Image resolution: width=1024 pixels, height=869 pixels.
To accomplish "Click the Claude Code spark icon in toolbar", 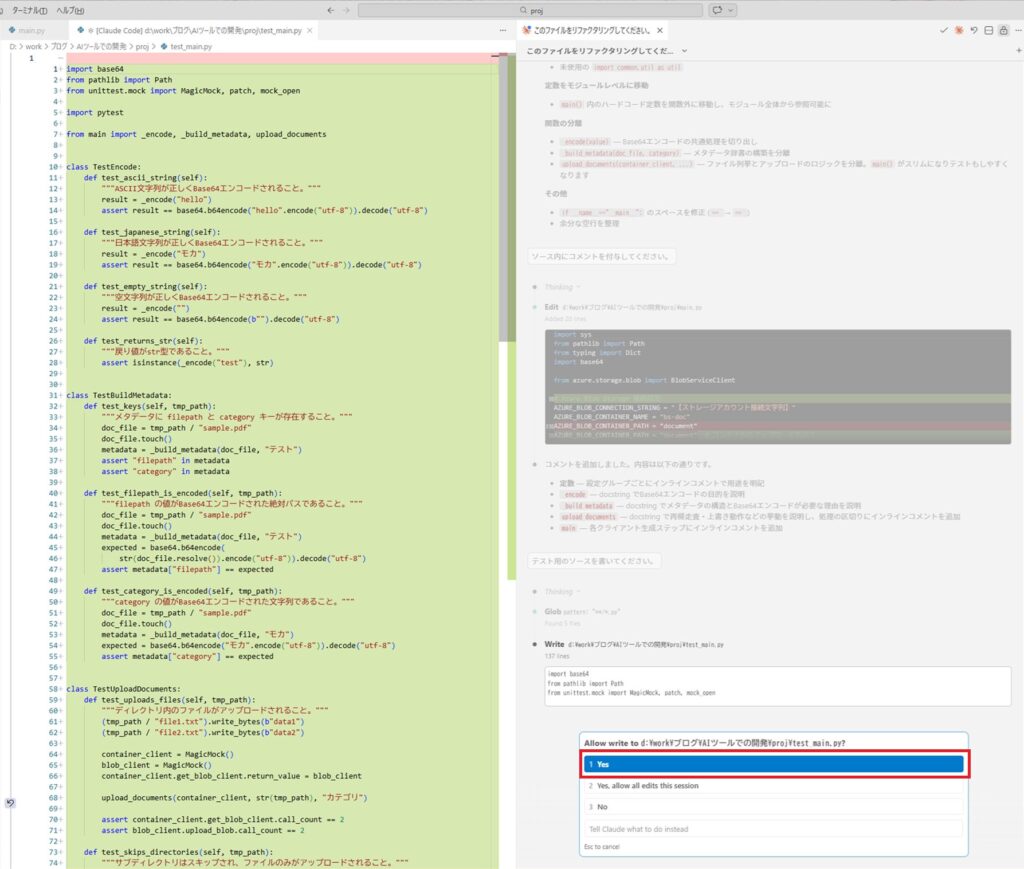I will click(959, 31).
